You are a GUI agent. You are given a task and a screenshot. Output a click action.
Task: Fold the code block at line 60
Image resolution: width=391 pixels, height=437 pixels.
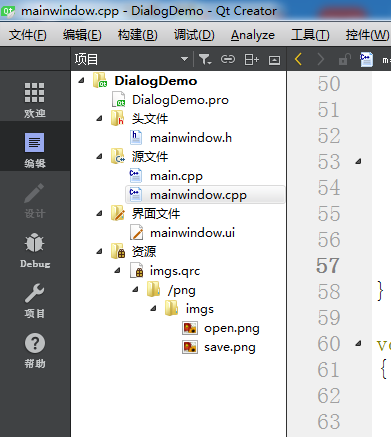coord(358,343)
